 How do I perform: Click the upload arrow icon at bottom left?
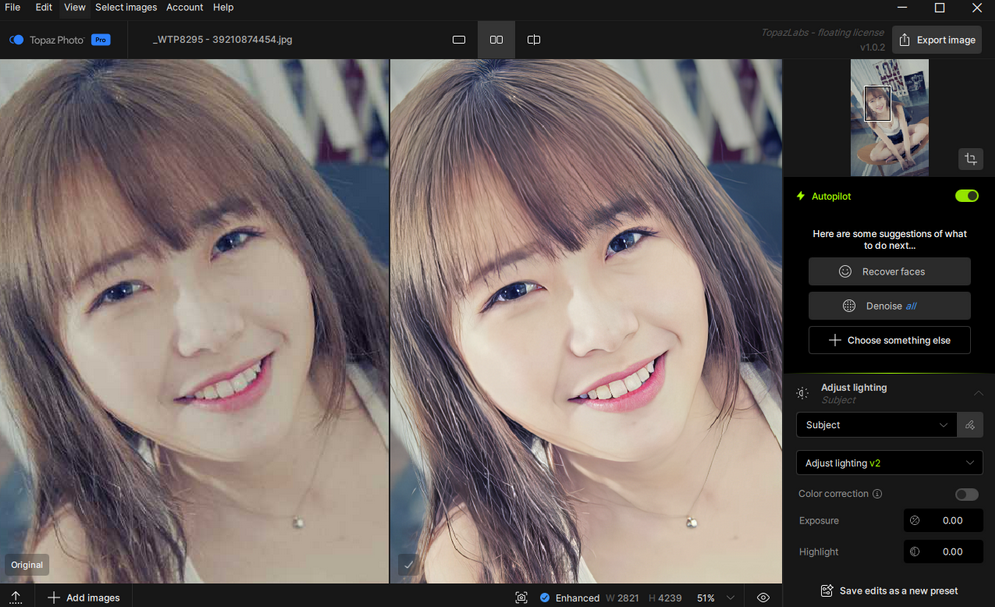(16, 597)
